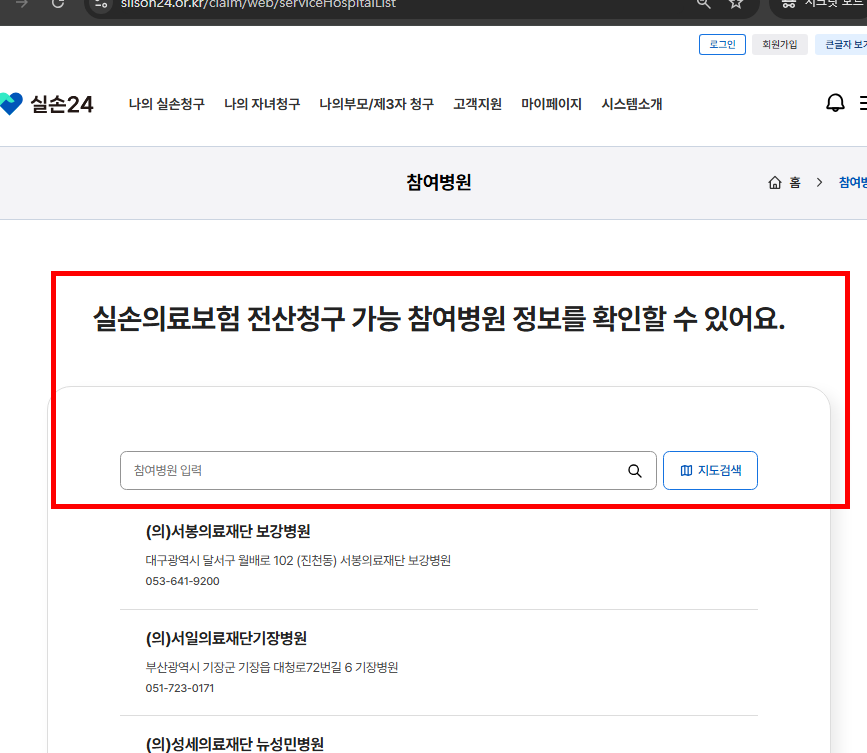Open 고객지원 menu
The image size is (867, 753).
[477, 104]
